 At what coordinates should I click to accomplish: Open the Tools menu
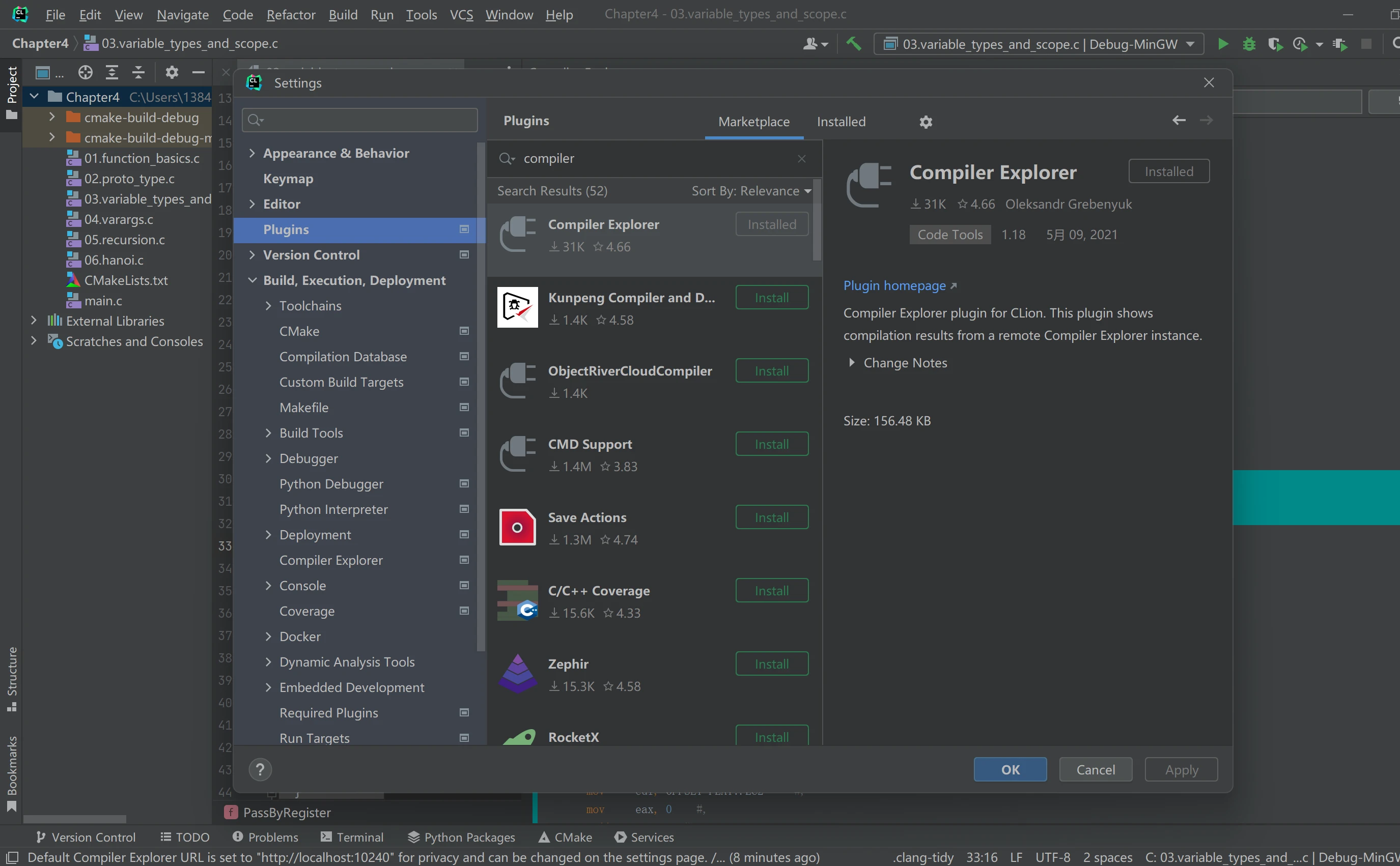(421, 14)
